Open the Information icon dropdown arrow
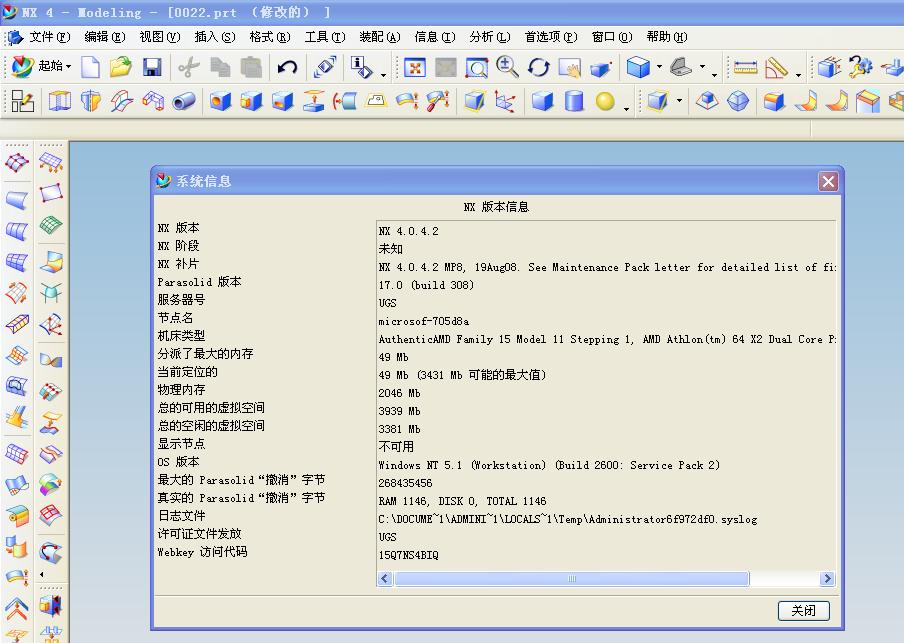 [x=383, y=75]
